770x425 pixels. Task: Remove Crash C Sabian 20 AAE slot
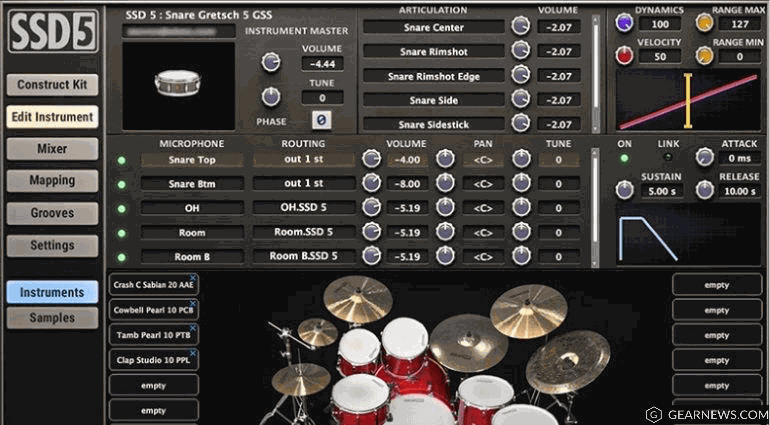click(x=193, y=279)
